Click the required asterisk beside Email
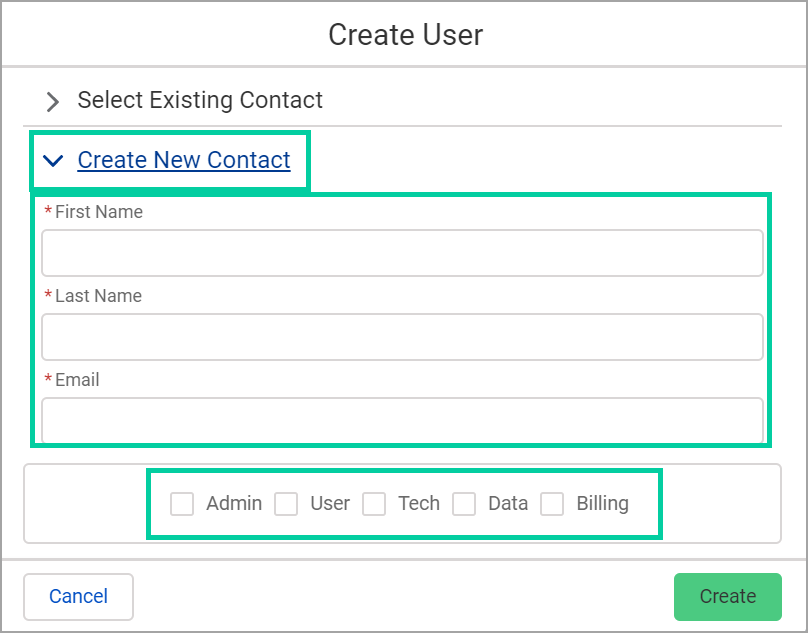The width and height of the screenshot is (808, 633). 49,380
